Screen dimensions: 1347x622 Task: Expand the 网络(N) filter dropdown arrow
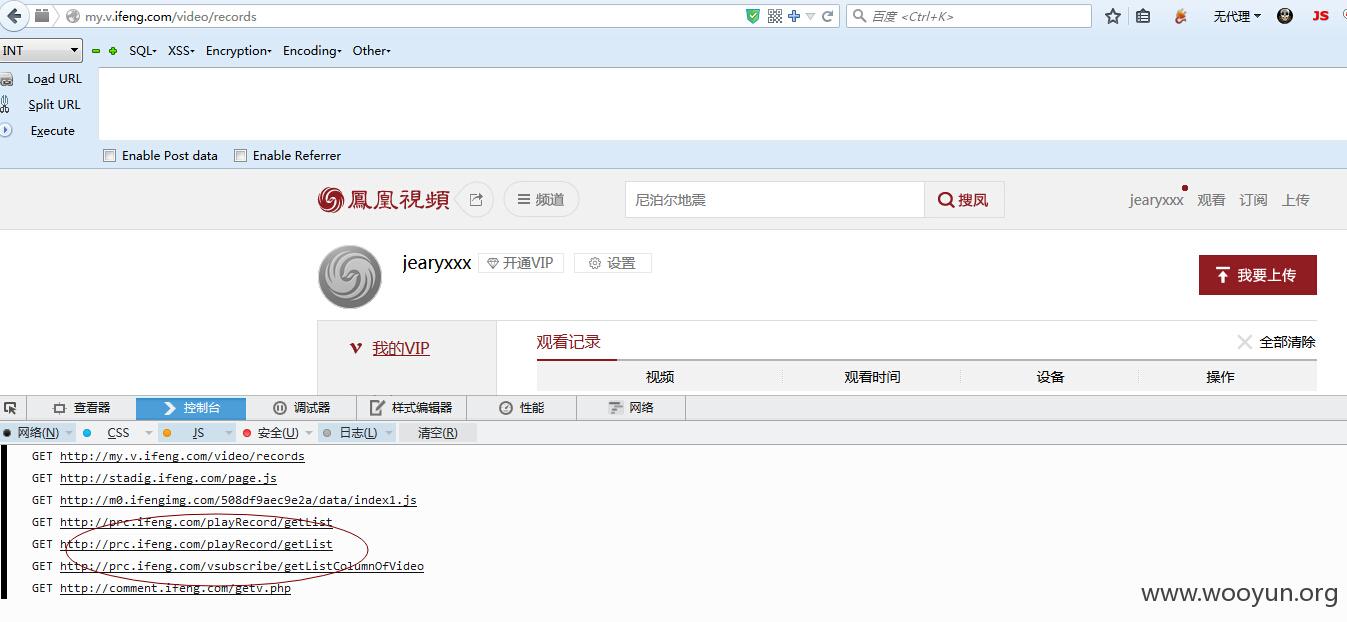pyautogui.click(x=68, y=433)
